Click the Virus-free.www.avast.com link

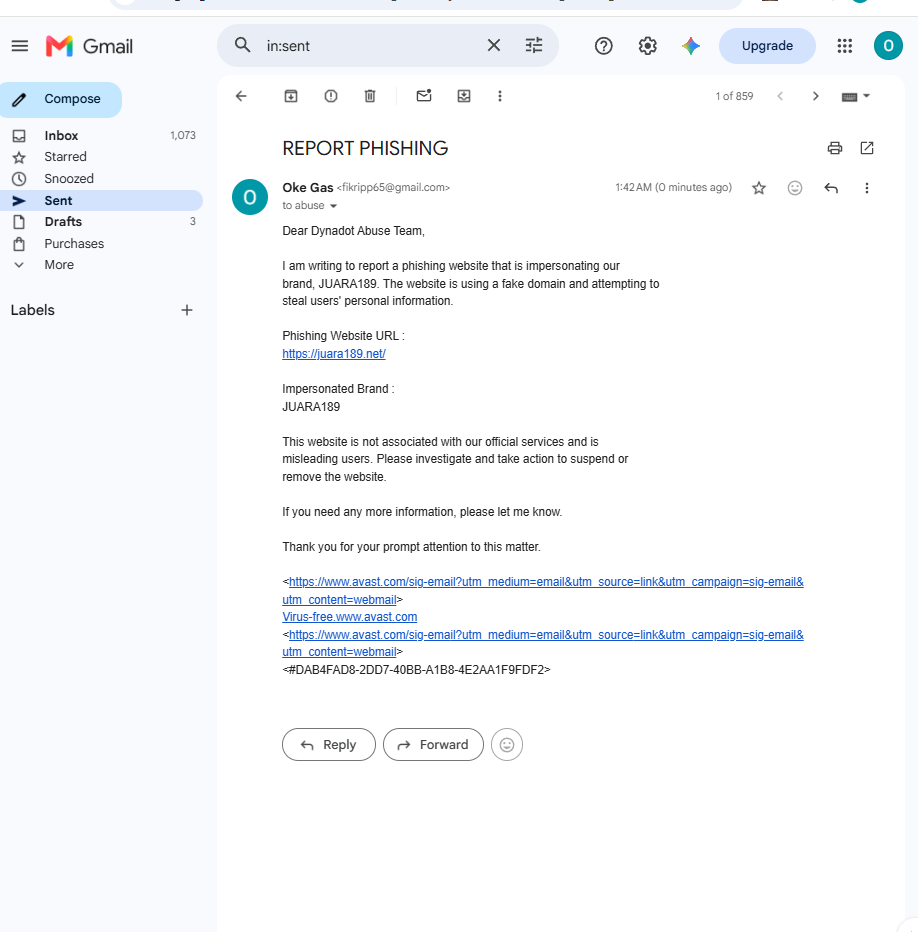pyautogui.click(x=350, y=617)
